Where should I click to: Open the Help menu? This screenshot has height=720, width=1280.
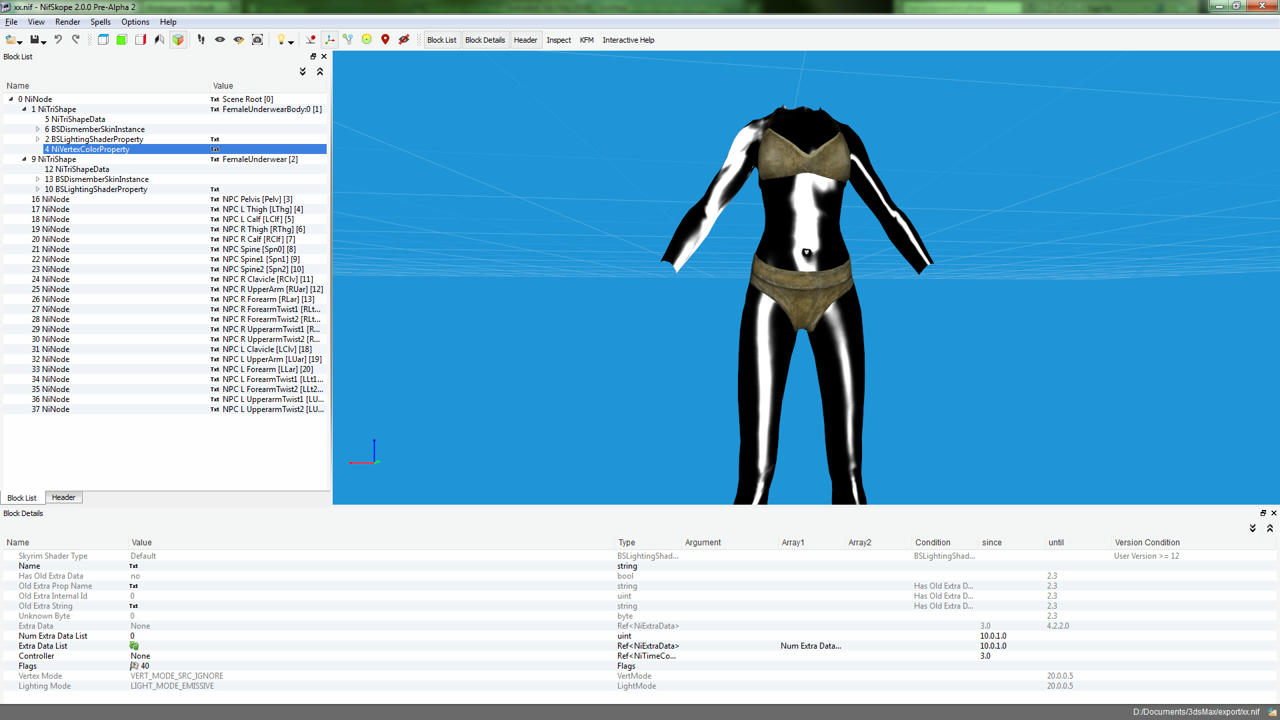coord(168,22)
